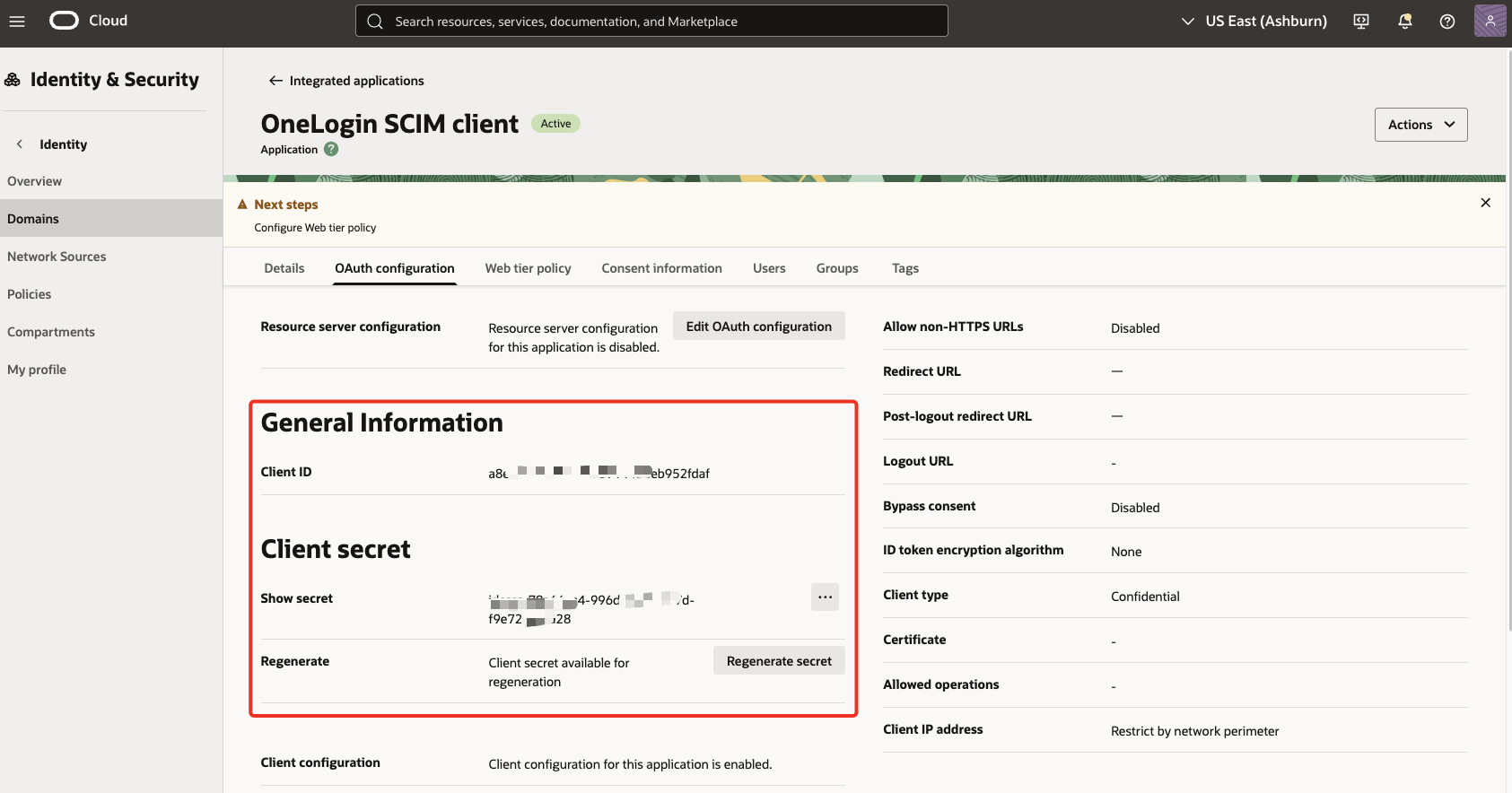Click the back arrow to Integrated applications
This screenshot has width=1512, height=793.
pyautogui.click(x=275, y=81)
